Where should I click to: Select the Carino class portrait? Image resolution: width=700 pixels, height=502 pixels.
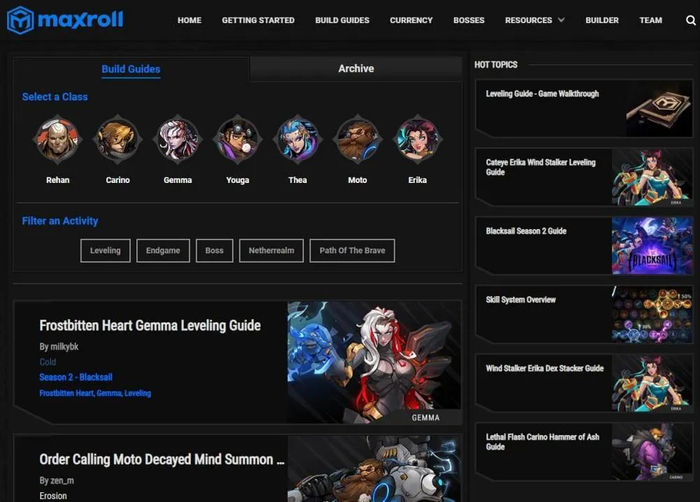(x=117, y=139)
